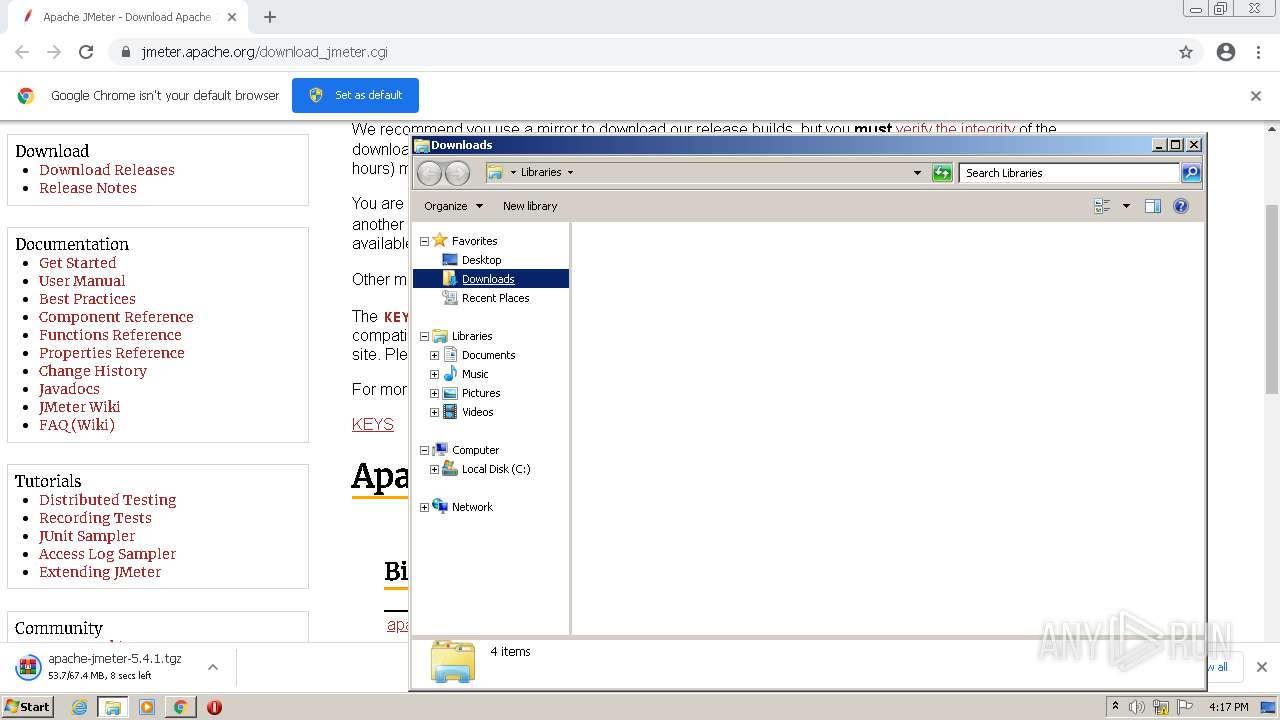Collapse the Computer tree node
Image resolution: width=1280 pixels, height=720 pixels.
[424, 450]
